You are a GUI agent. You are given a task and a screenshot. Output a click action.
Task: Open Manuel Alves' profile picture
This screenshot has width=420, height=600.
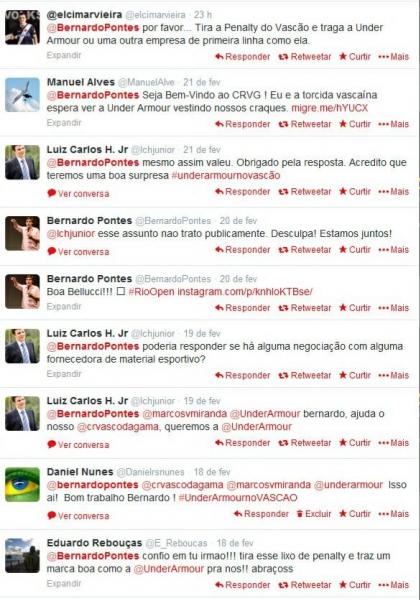click(x=22, y=95)
